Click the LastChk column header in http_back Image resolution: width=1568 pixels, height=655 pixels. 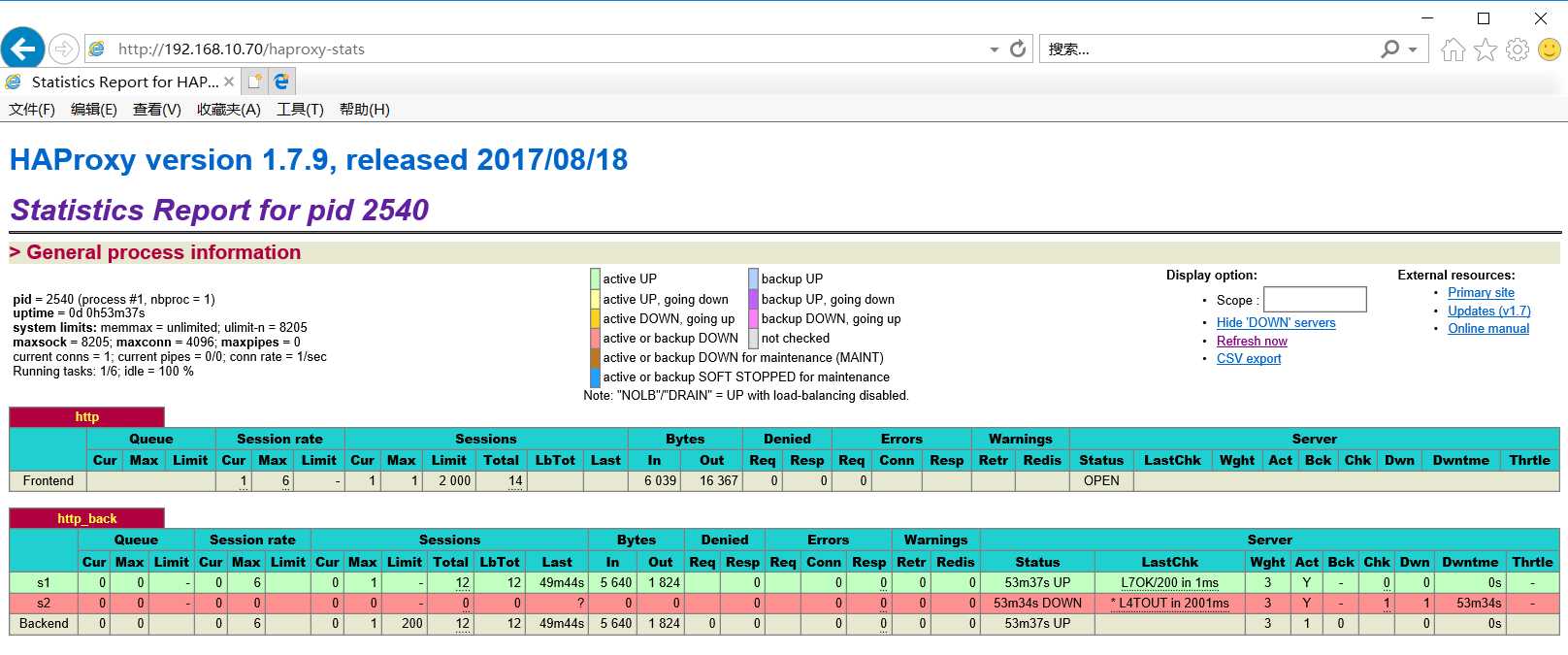coord(1169,562)
